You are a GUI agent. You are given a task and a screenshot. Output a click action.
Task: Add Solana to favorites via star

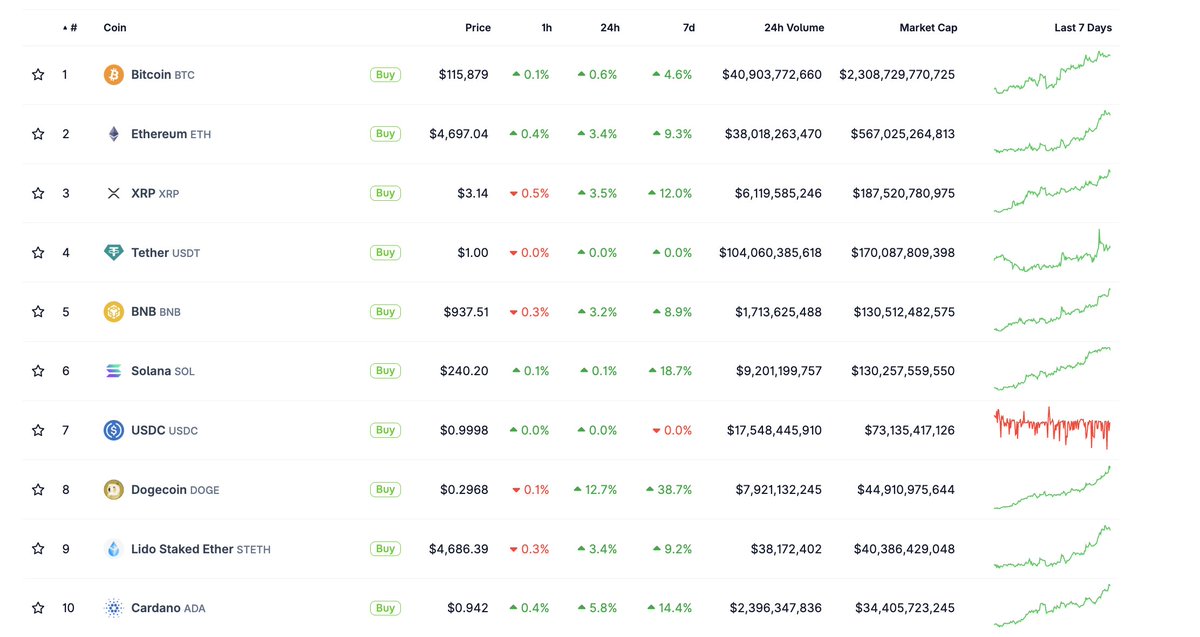(x=38, y=371)
